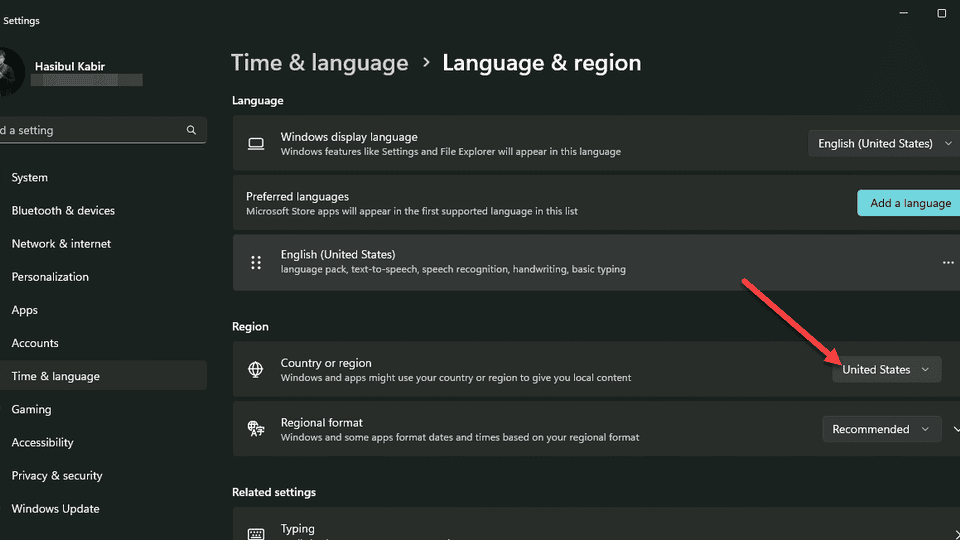Click the Time & language breadcrumb link

[320, 62]
